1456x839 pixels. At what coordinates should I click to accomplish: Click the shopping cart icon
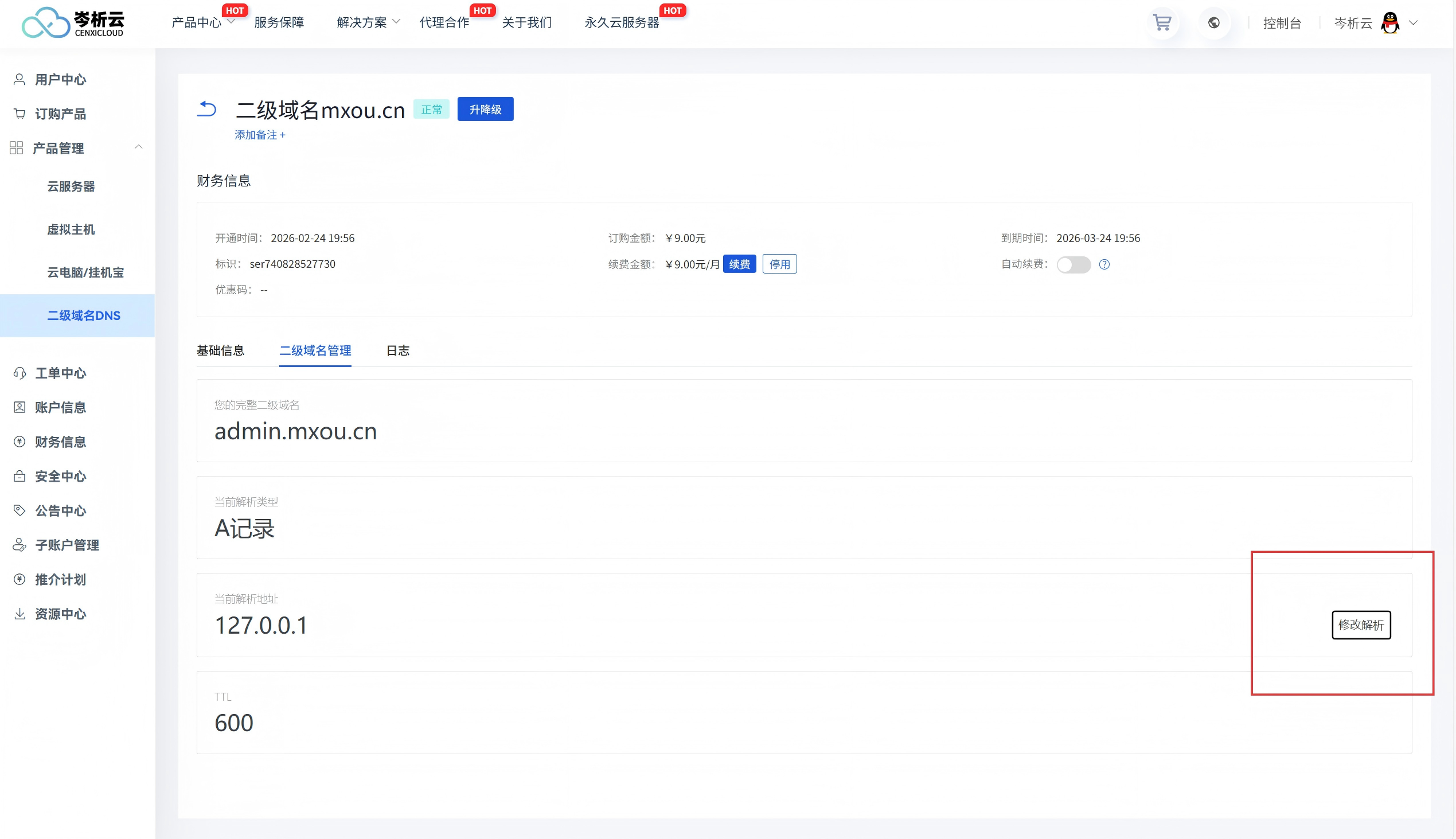[1162, 23]
